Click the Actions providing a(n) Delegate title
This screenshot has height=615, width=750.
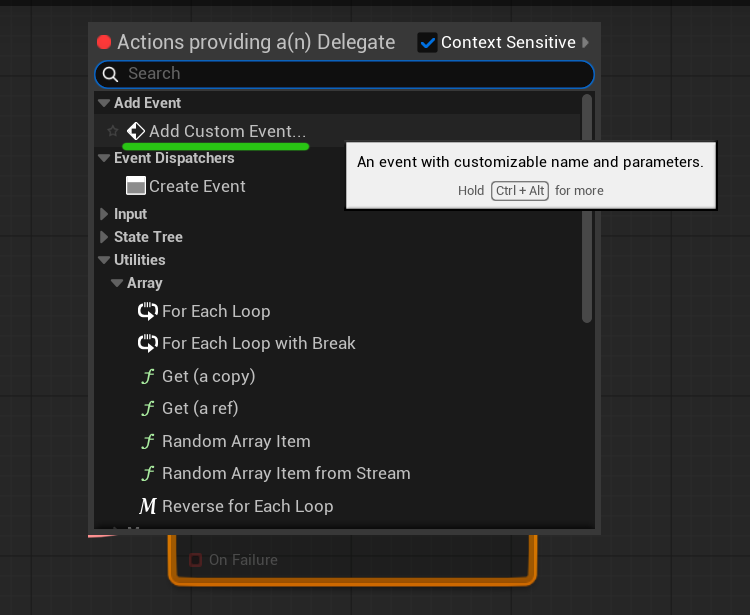256,42
